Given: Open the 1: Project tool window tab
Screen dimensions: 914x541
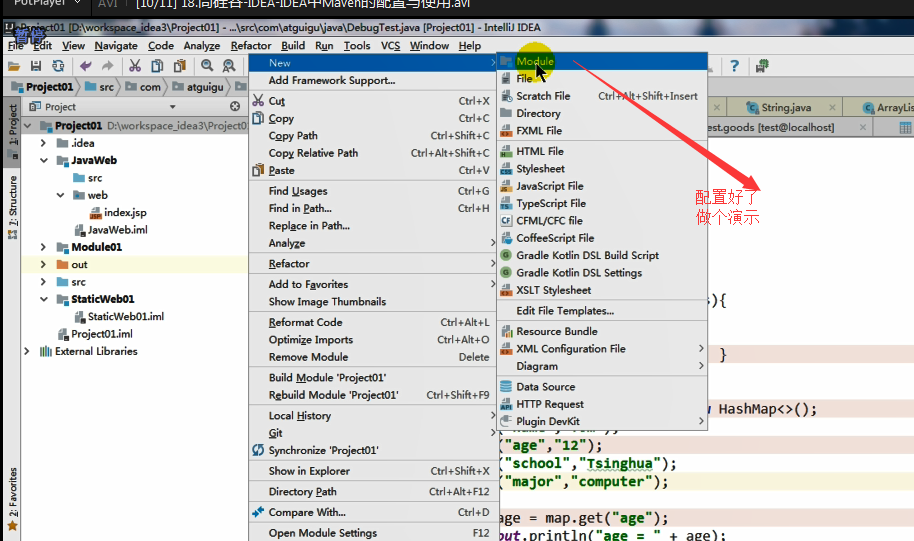Looking at the screenshot, I should [12, 132].
